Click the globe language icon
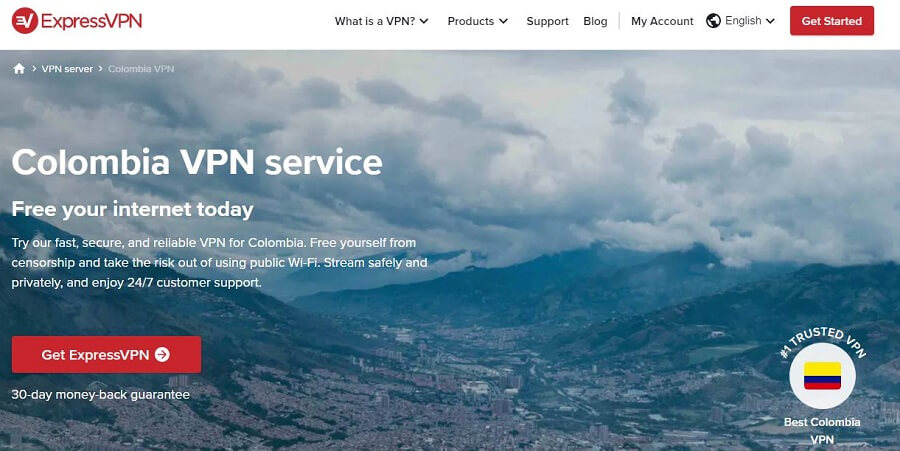This screenshot has height=451, width=900. point(713,21)
